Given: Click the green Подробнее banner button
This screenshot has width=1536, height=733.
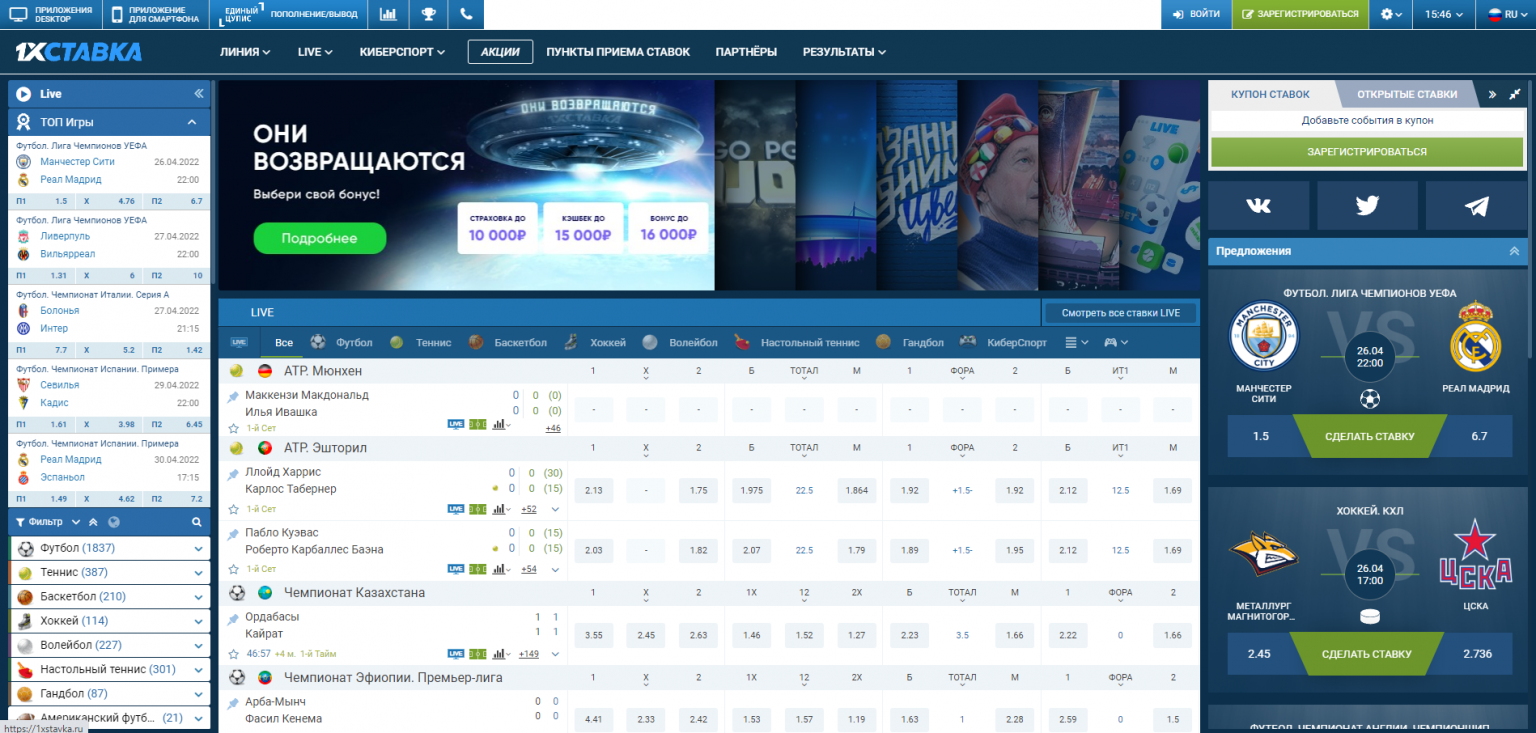Looking at the screenshot, I should [x=319, y=239].
